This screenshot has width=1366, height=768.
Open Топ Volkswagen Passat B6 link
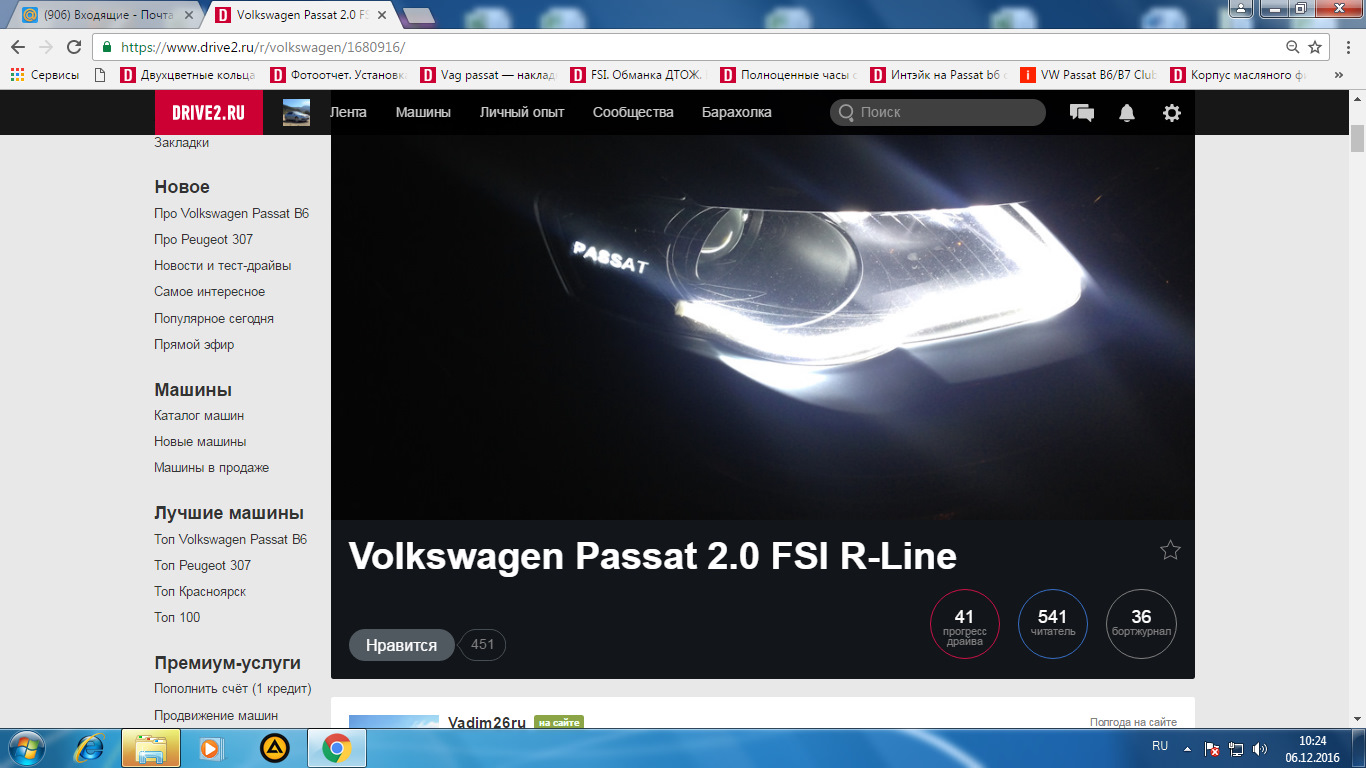(230, 539)
